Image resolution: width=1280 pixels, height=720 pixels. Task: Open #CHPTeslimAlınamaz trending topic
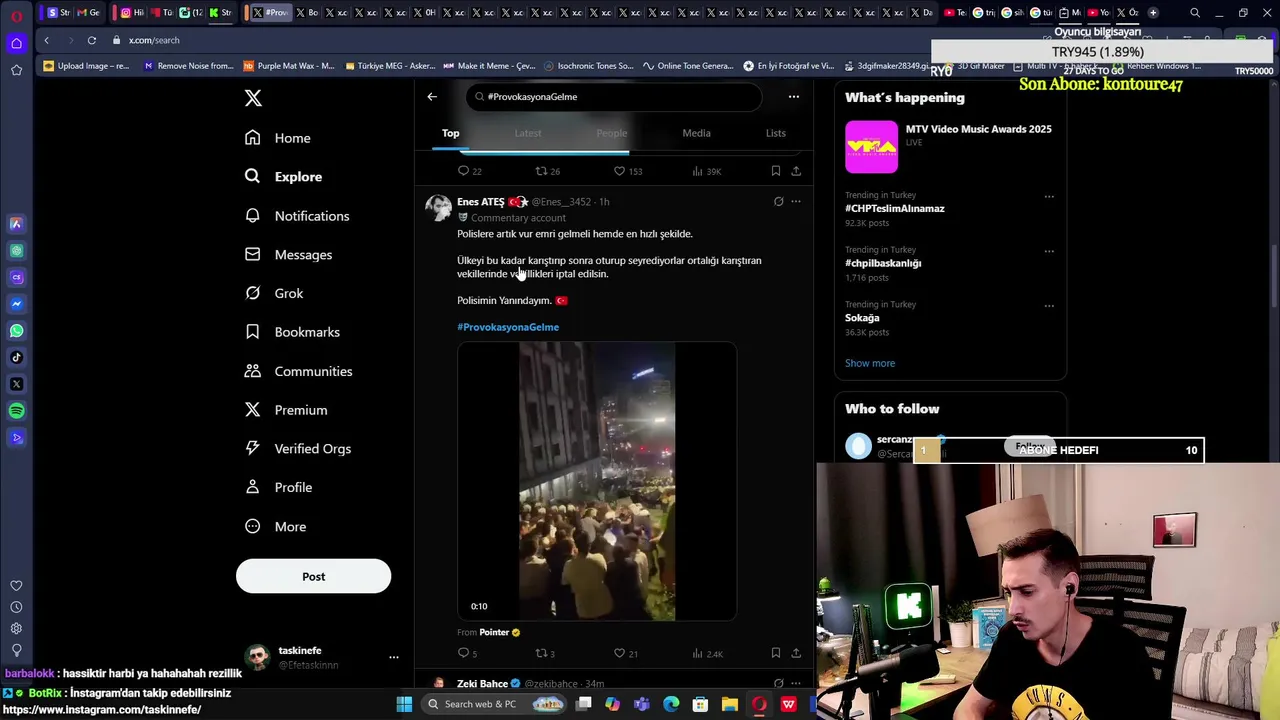(x=895, y=209)
